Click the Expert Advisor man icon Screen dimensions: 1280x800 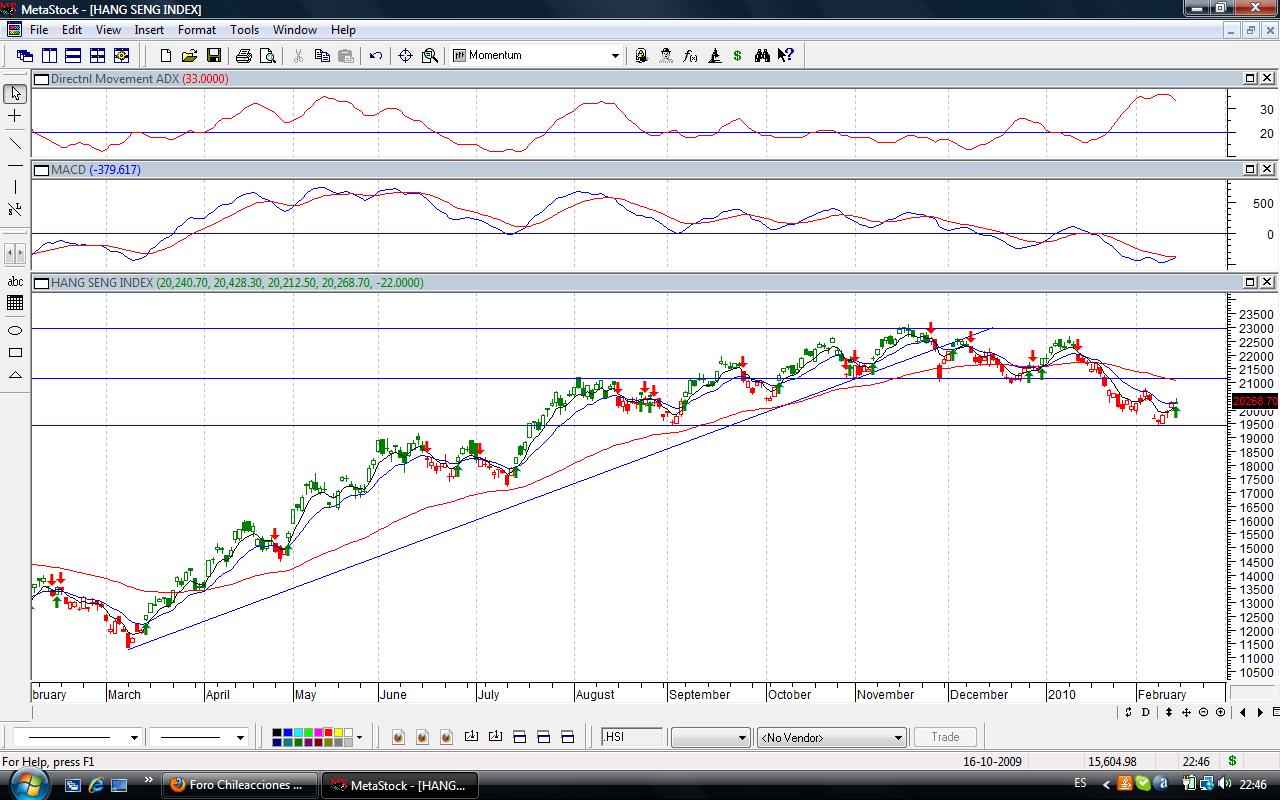click(x=666, y=56)
